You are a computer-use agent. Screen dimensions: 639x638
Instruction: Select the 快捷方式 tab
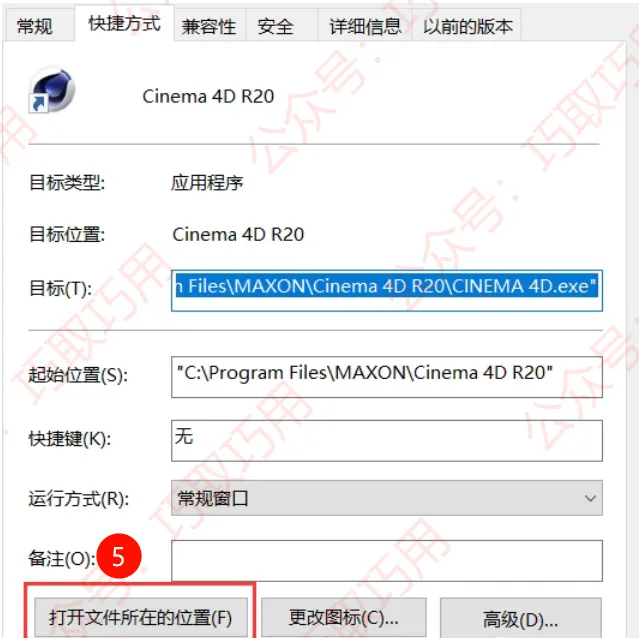[x=124, y=23]
